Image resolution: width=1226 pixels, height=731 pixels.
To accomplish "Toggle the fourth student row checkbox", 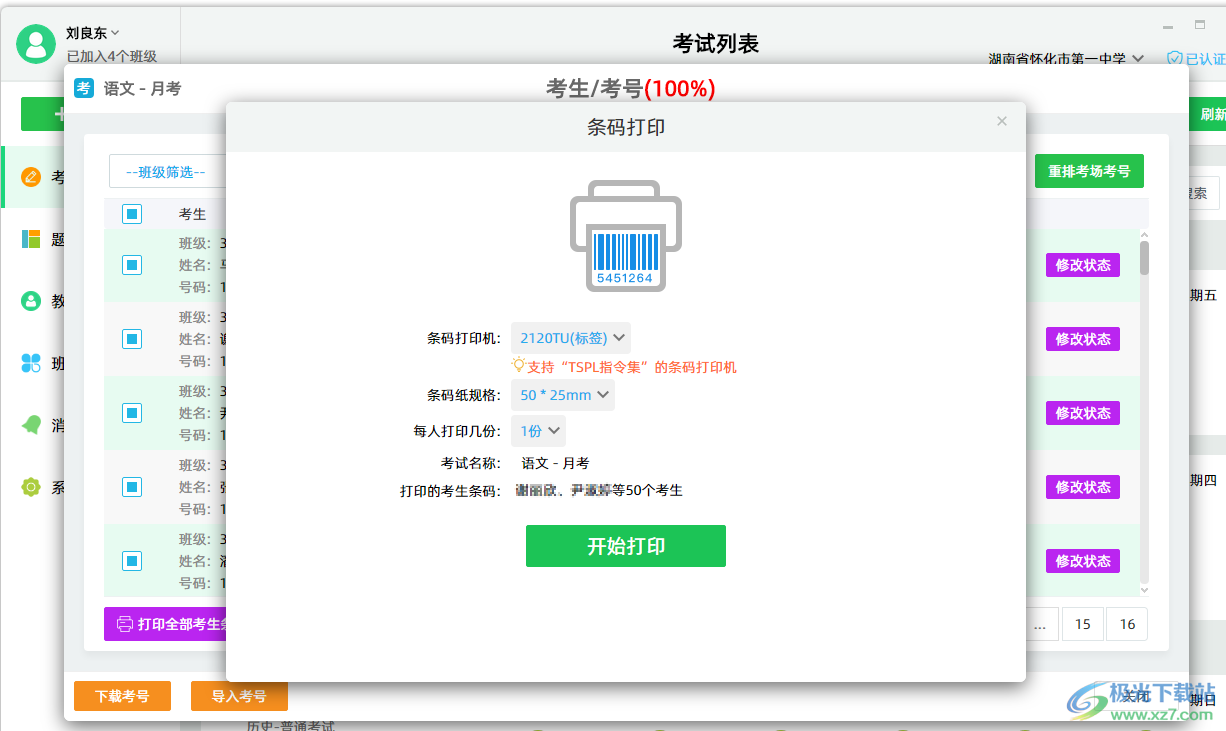I will click(x=132, y=487).
